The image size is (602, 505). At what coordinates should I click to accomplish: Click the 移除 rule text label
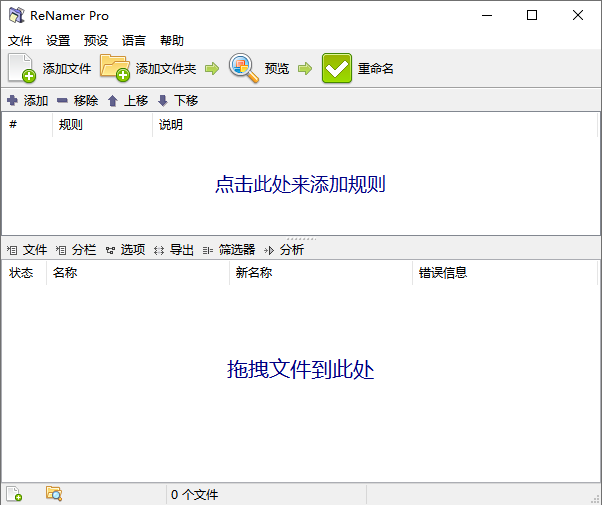click(86, 101)
